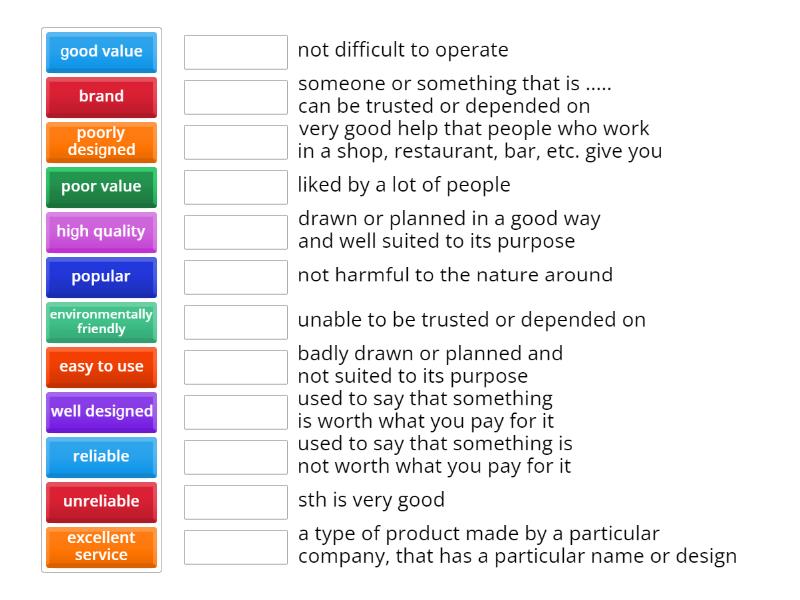Choose the blue 'popular' tile
800x600 pixels.
pyautogui.click(x=101, y=277)
